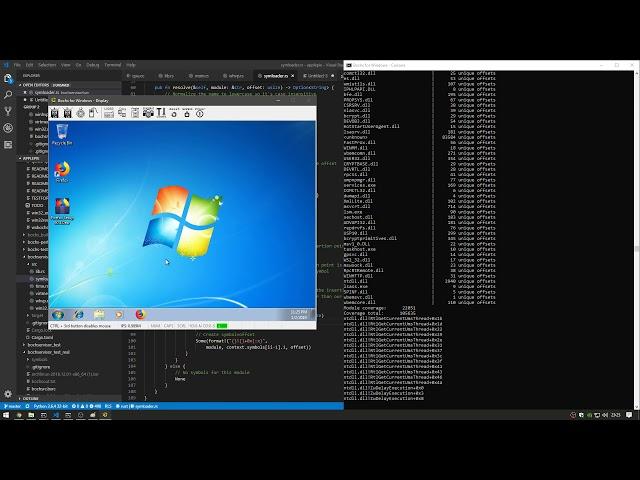
Task: Click master branch in VS Code status bar
Action: tap(12, 406)
